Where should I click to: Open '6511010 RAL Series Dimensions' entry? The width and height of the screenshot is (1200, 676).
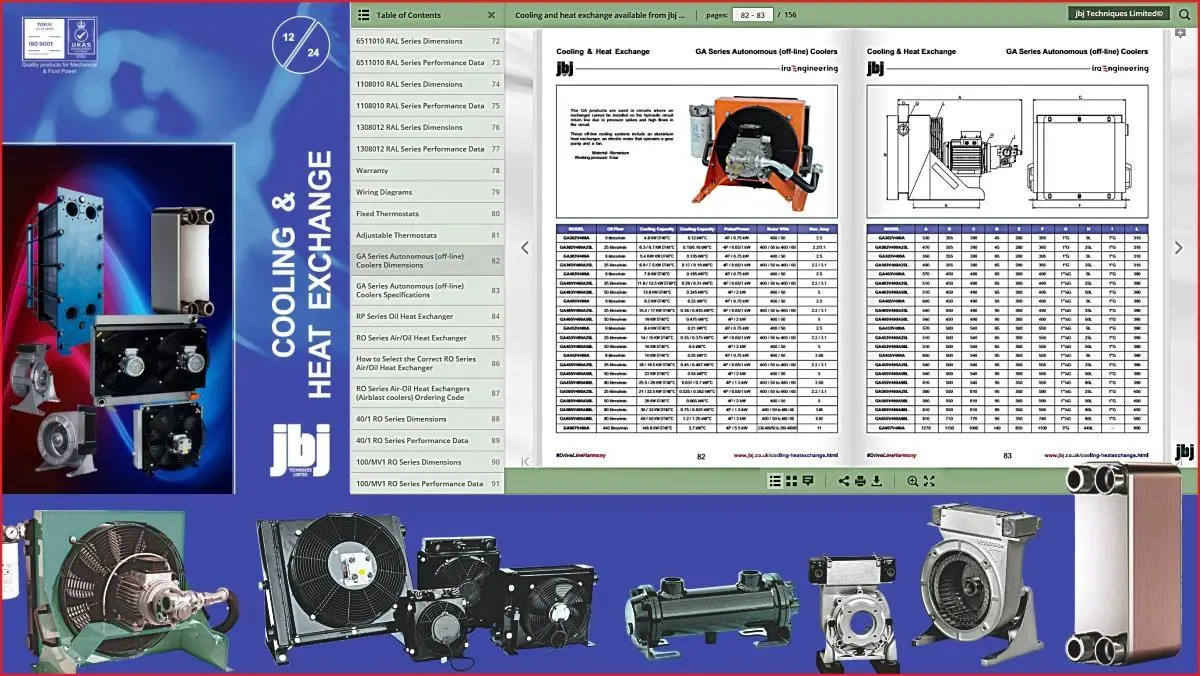click(427, 41)
